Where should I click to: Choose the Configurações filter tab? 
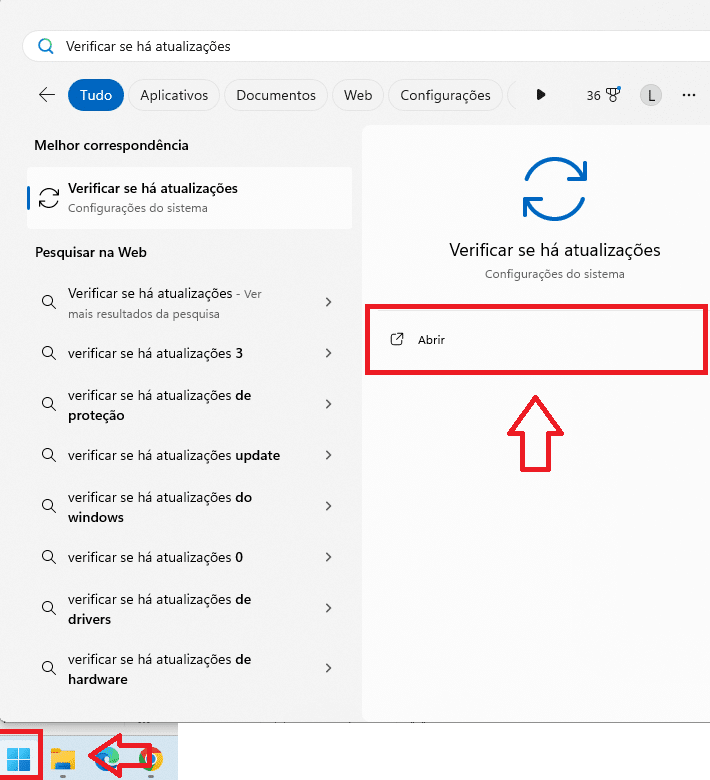pos(445,95)
